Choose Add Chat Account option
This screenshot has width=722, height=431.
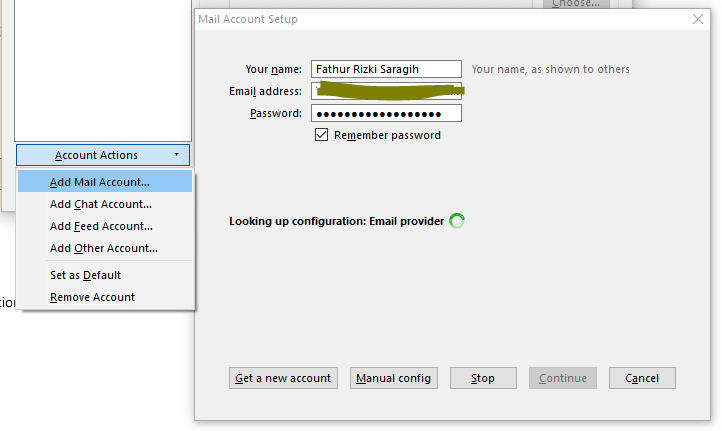coord(101,204)
